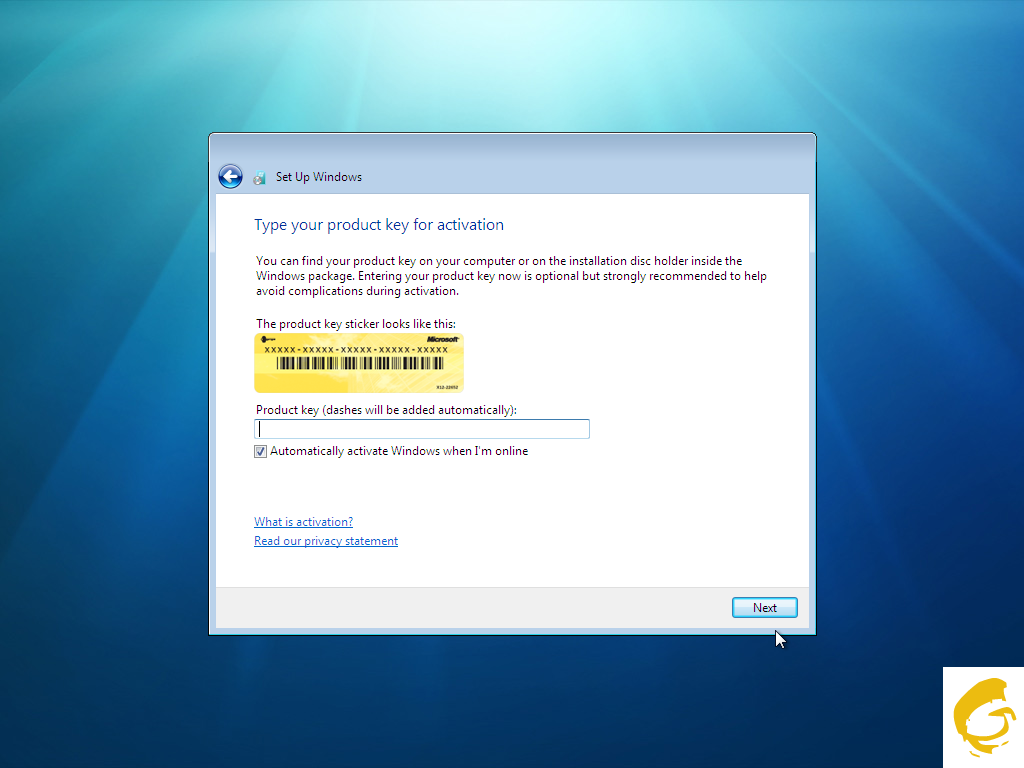This screenshot has width=1024, height=768.
Task: Click the 'Automatically activate Windows when I'm online' label
Action: tap(398, 451)
